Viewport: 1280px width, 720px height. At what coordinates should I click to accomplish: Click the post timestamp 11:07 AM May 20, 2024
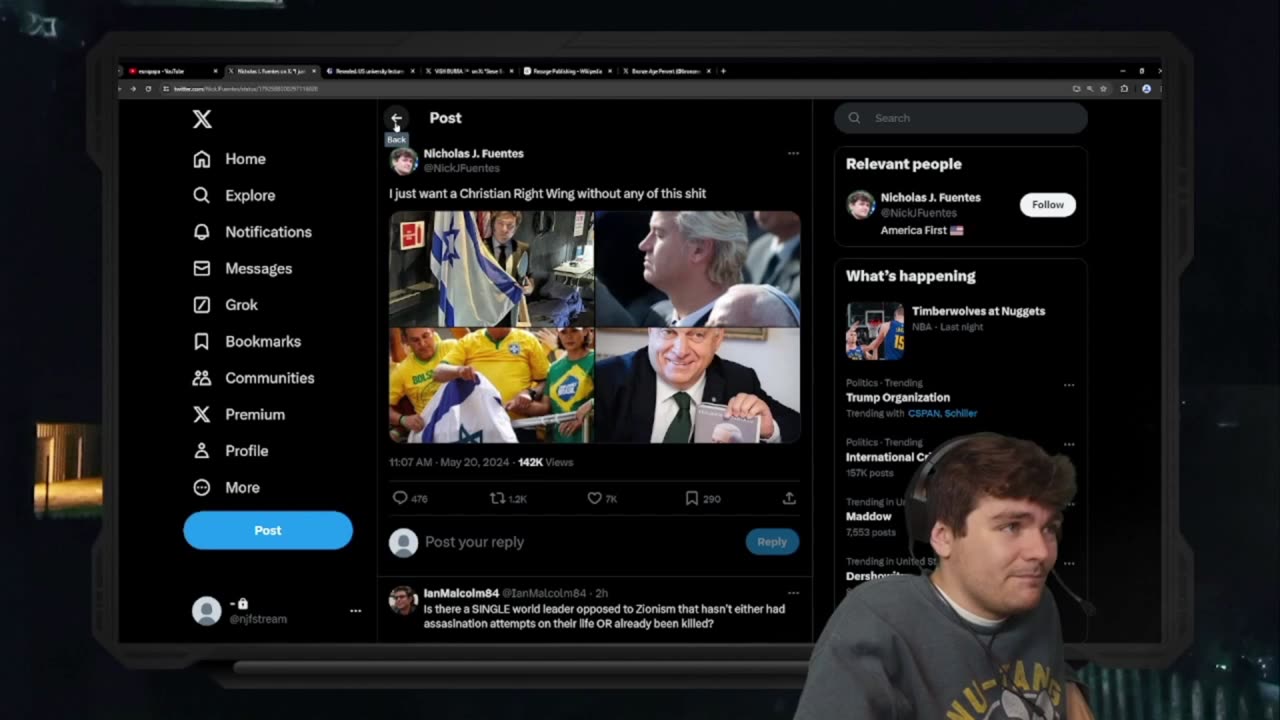[x=450, y=462]
